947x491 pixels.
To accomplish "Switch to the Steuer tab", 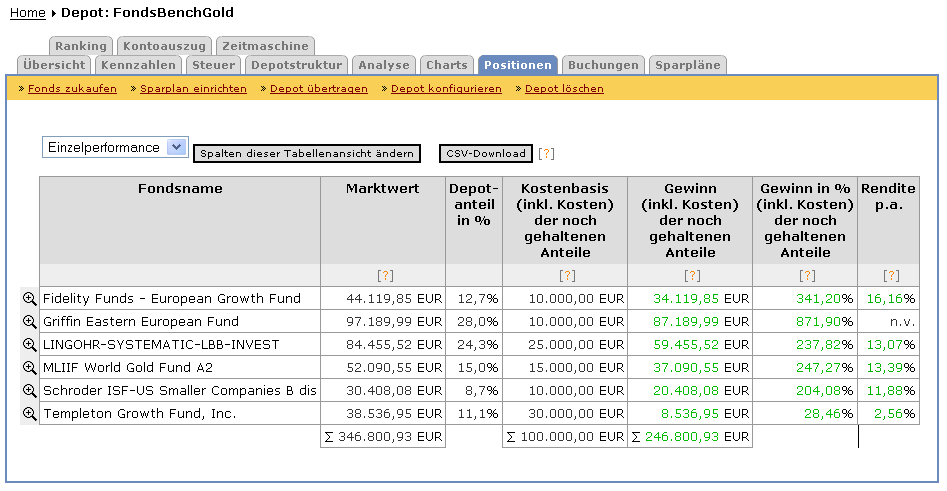I will point(213,65).
